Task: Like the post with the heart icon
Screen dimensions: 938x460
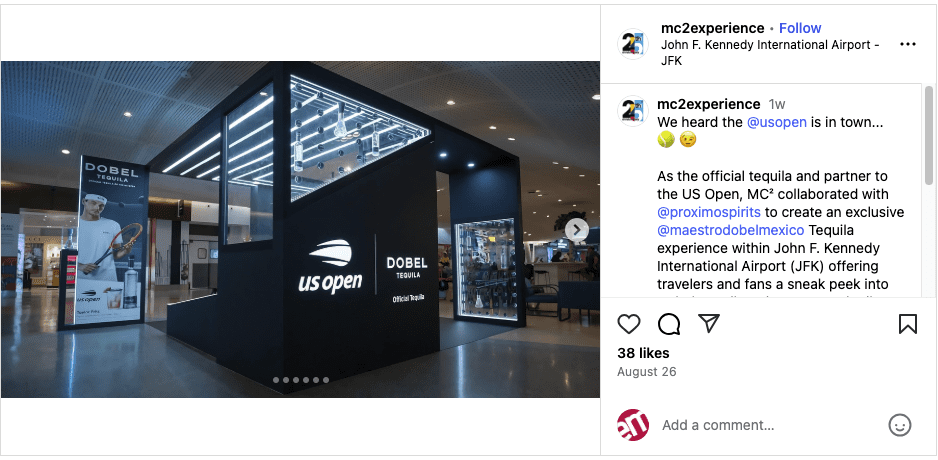Action: [x=629, y=324]
